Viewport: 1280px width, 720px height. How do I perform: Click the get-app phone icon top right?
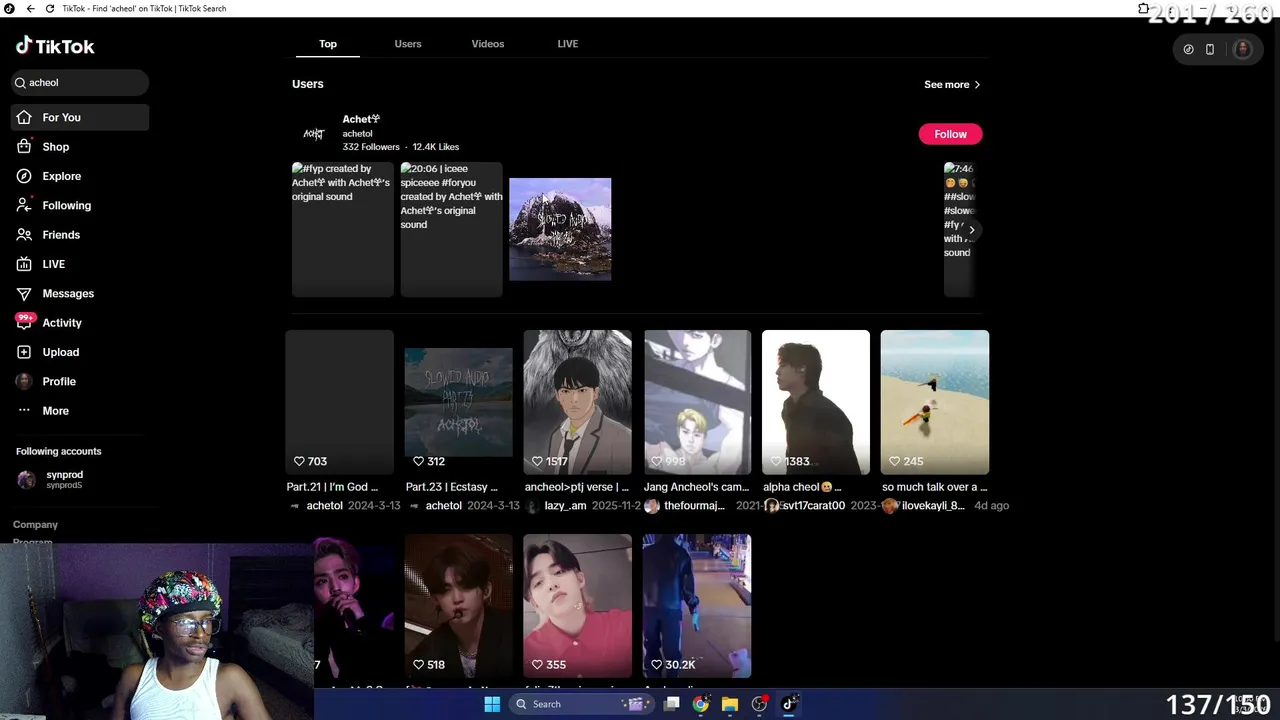pyautogui.click(x=1210, y=49)
